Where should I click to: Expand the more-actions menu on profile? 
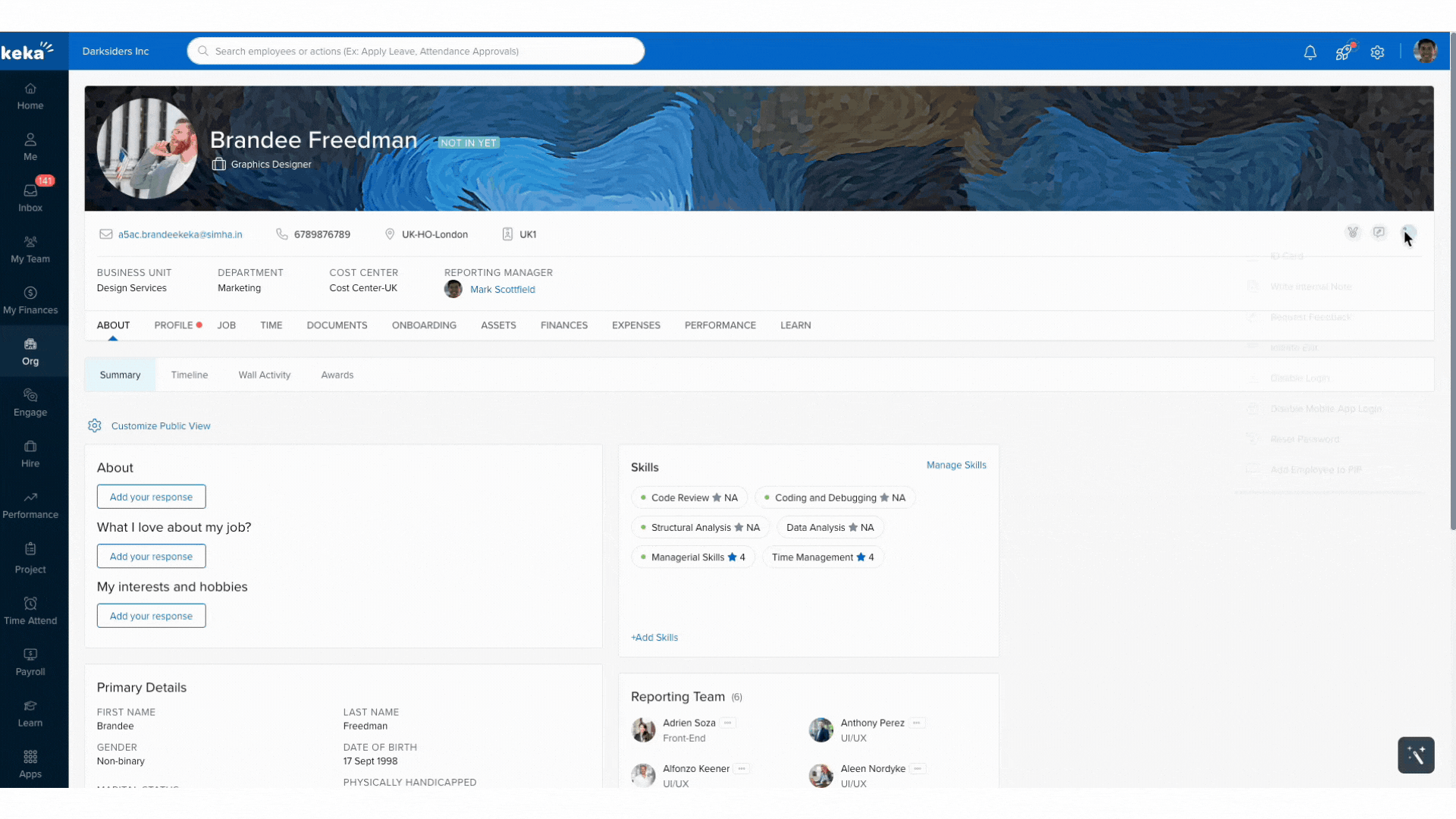point(1408,233)
